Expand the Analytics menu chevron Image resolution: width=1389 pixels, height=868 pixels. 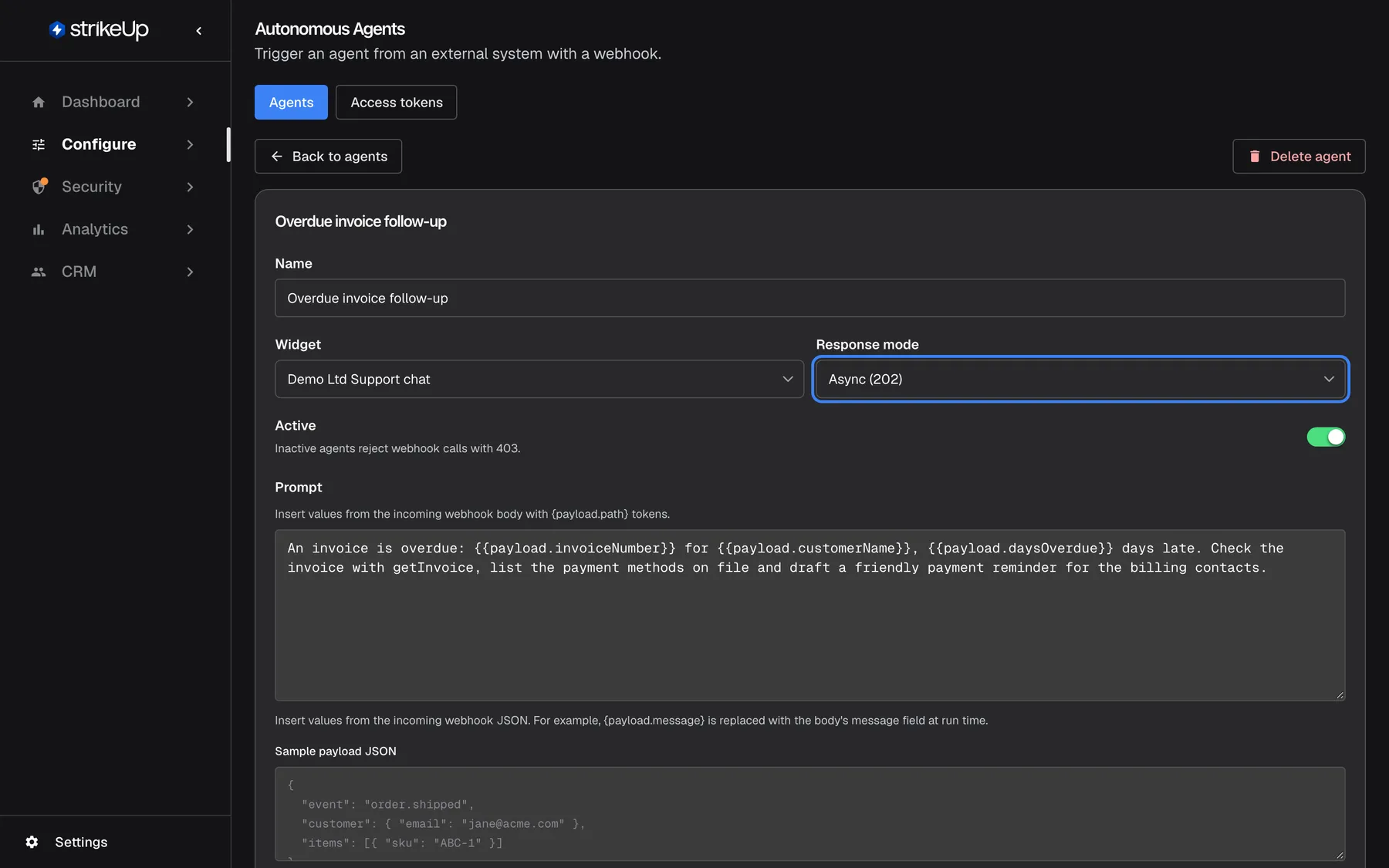190,229
